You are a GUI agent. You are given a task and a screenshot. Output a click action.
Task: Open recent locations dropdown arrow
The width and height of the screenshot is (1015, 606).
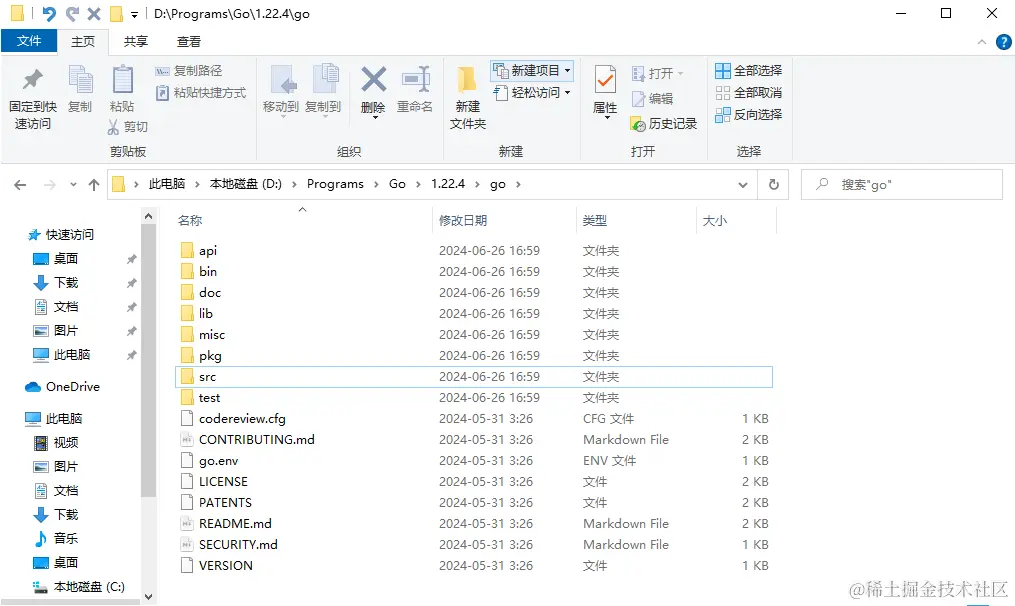click(73, 185)
